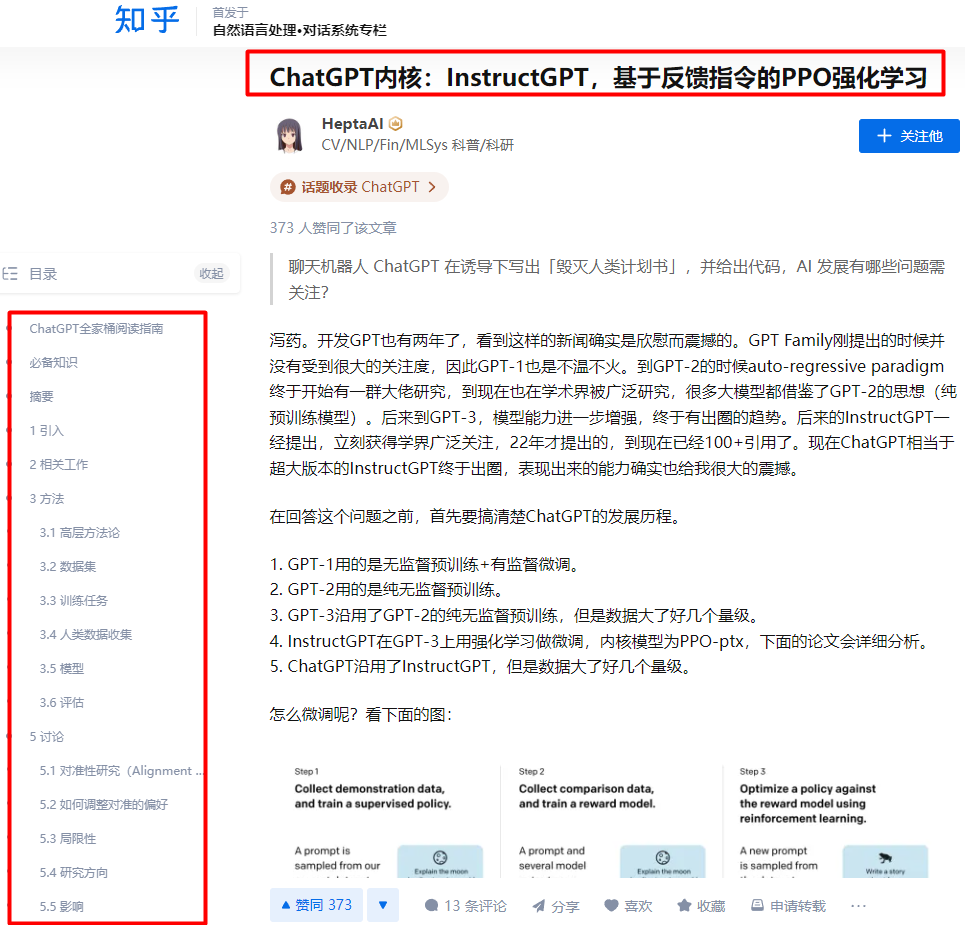The width and height of the screenshot is (965, 925).
Task: Open the Zhihu (知乎) logo home link
Action: pyautogui.click(x=146, y=20)
